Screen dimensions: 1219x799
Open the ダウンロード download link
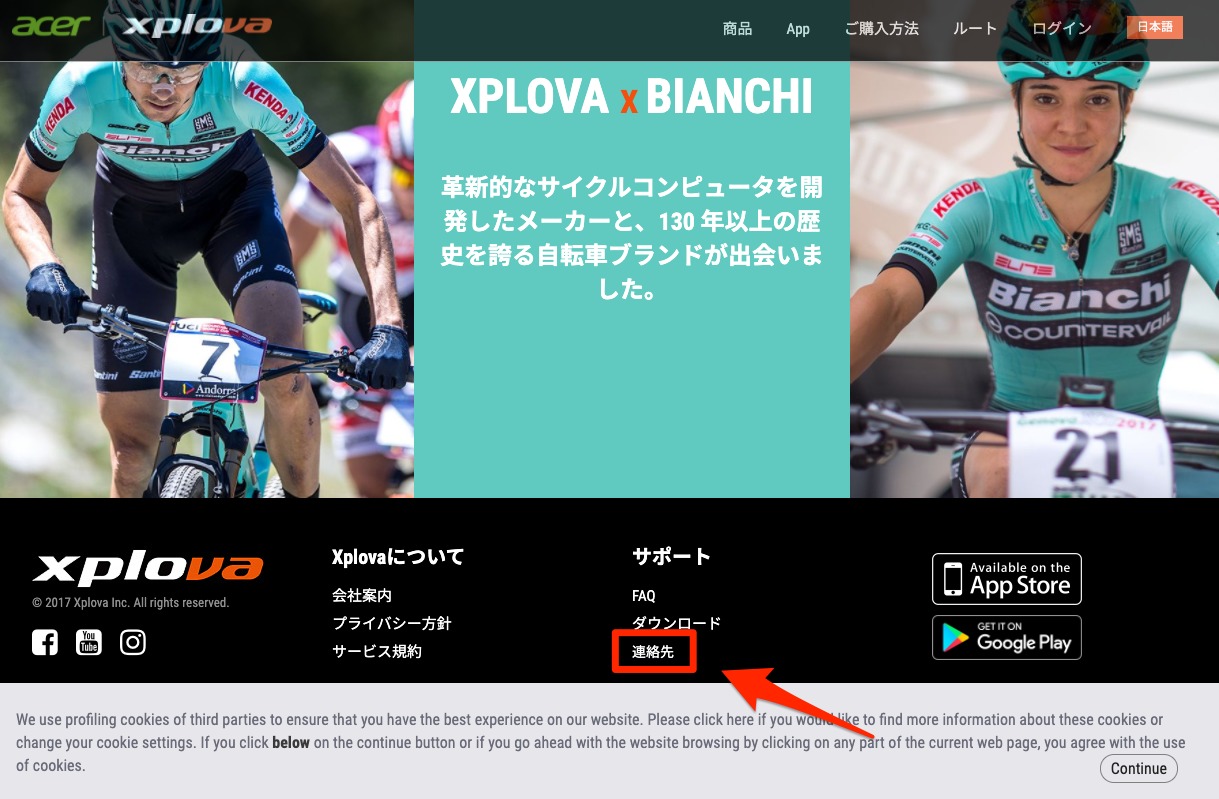click(676, 623)
